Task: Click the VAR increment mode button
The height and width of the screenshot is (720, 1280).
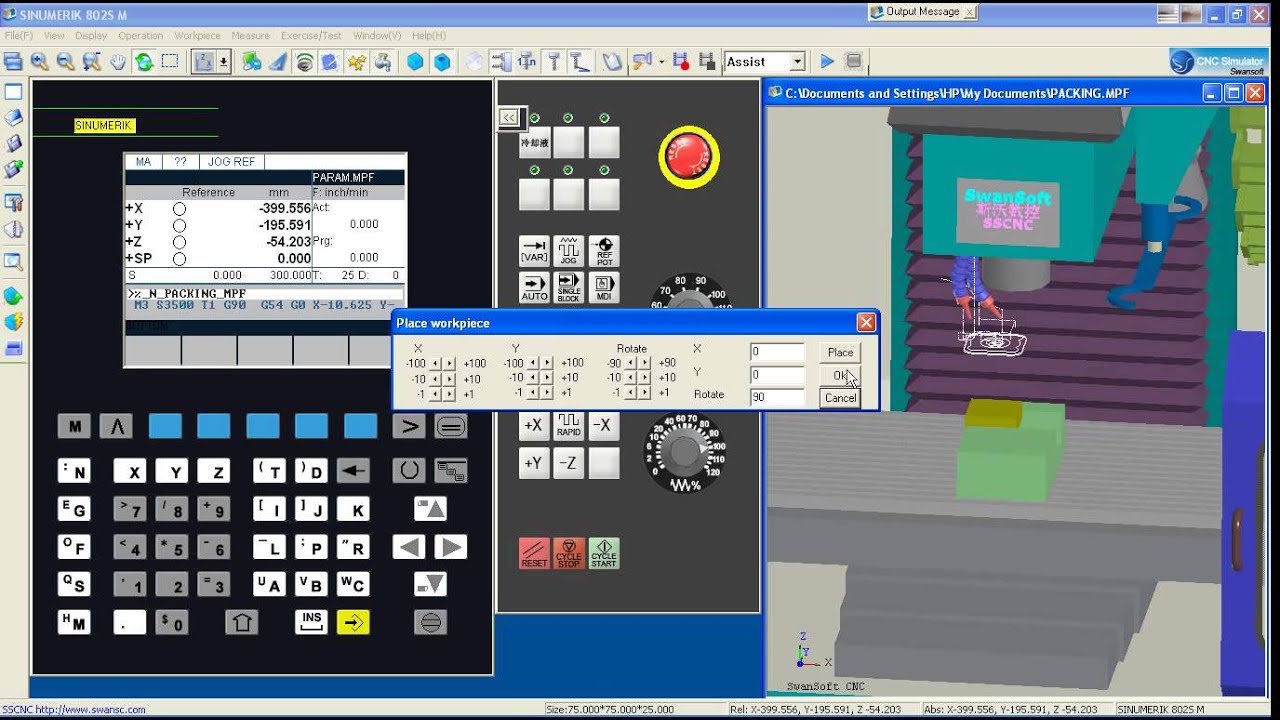Action: point(534,251)
